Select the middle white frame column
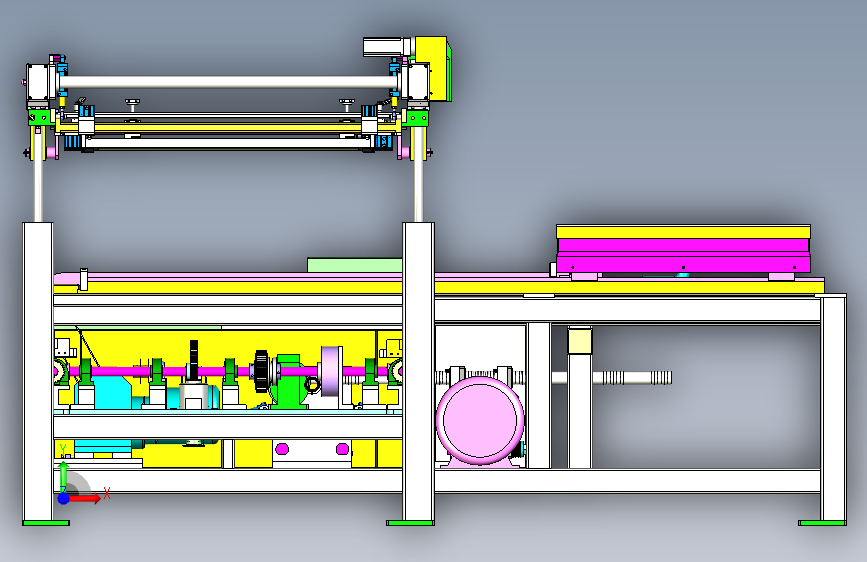Image resolution: width=867 pixels, height=562 pixels. point(418,371)
